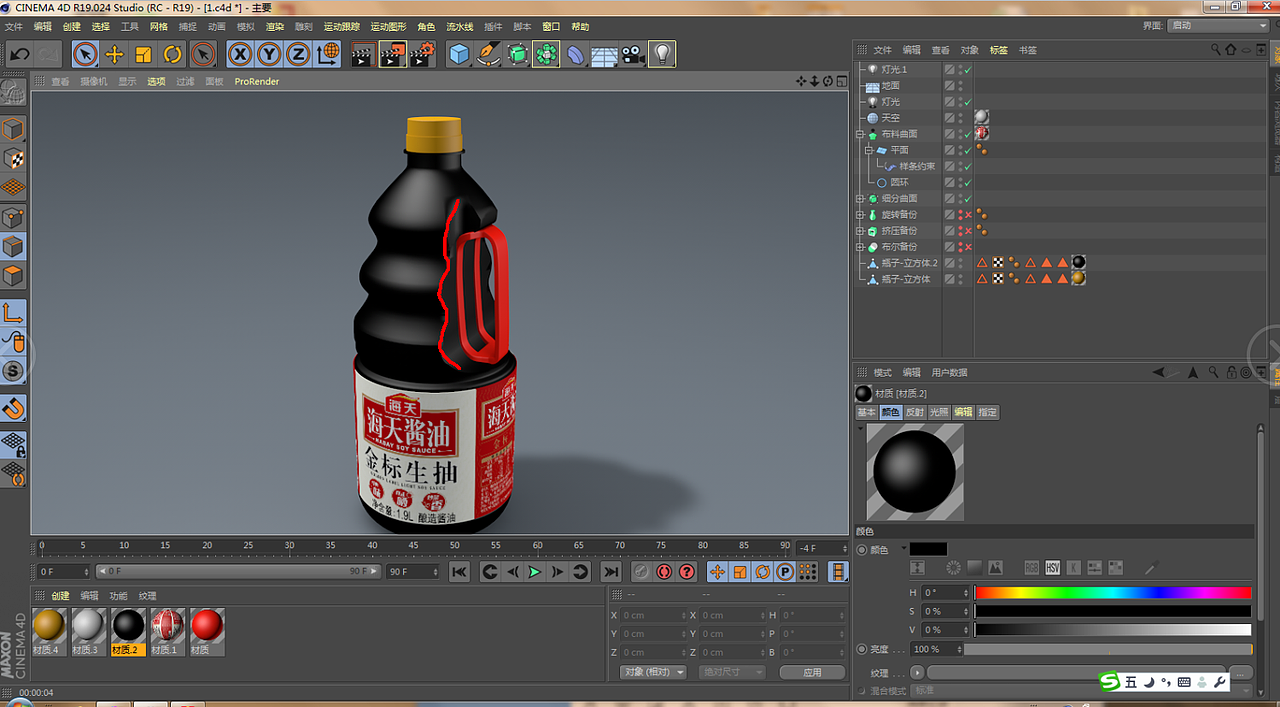Image resolution: width=1280 pixels, height=707 pixels.
Task: Enable 旋转备份 via red X
Action: click(968, 214)
